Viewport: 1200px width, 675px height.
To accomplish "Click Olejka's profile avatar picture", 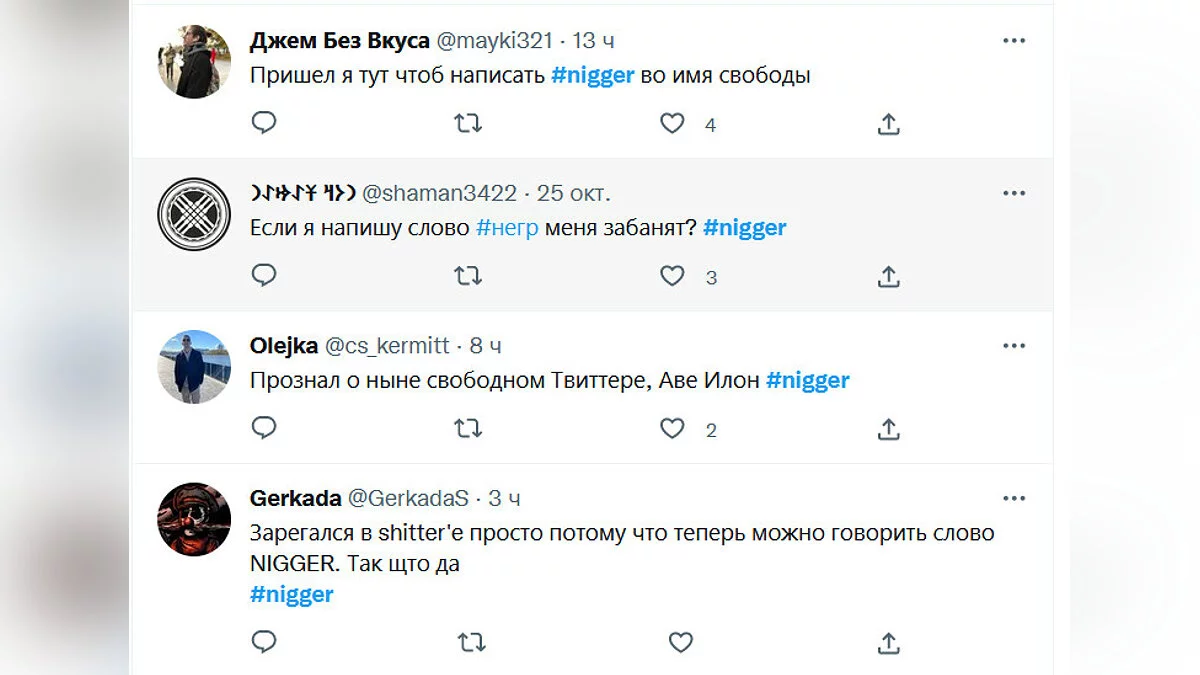I will (194, 367).
